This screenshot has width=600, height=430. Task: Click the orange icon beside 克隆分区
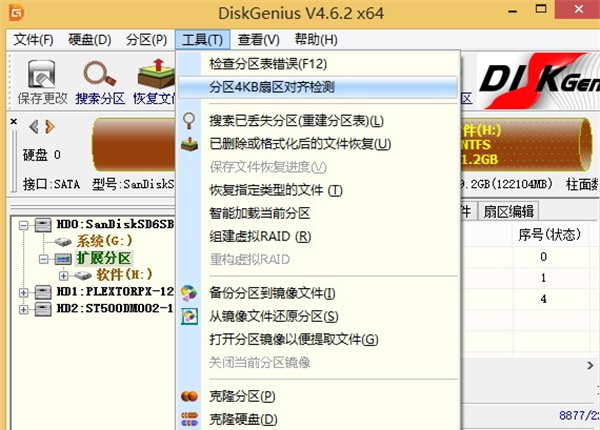click(189, 396)
